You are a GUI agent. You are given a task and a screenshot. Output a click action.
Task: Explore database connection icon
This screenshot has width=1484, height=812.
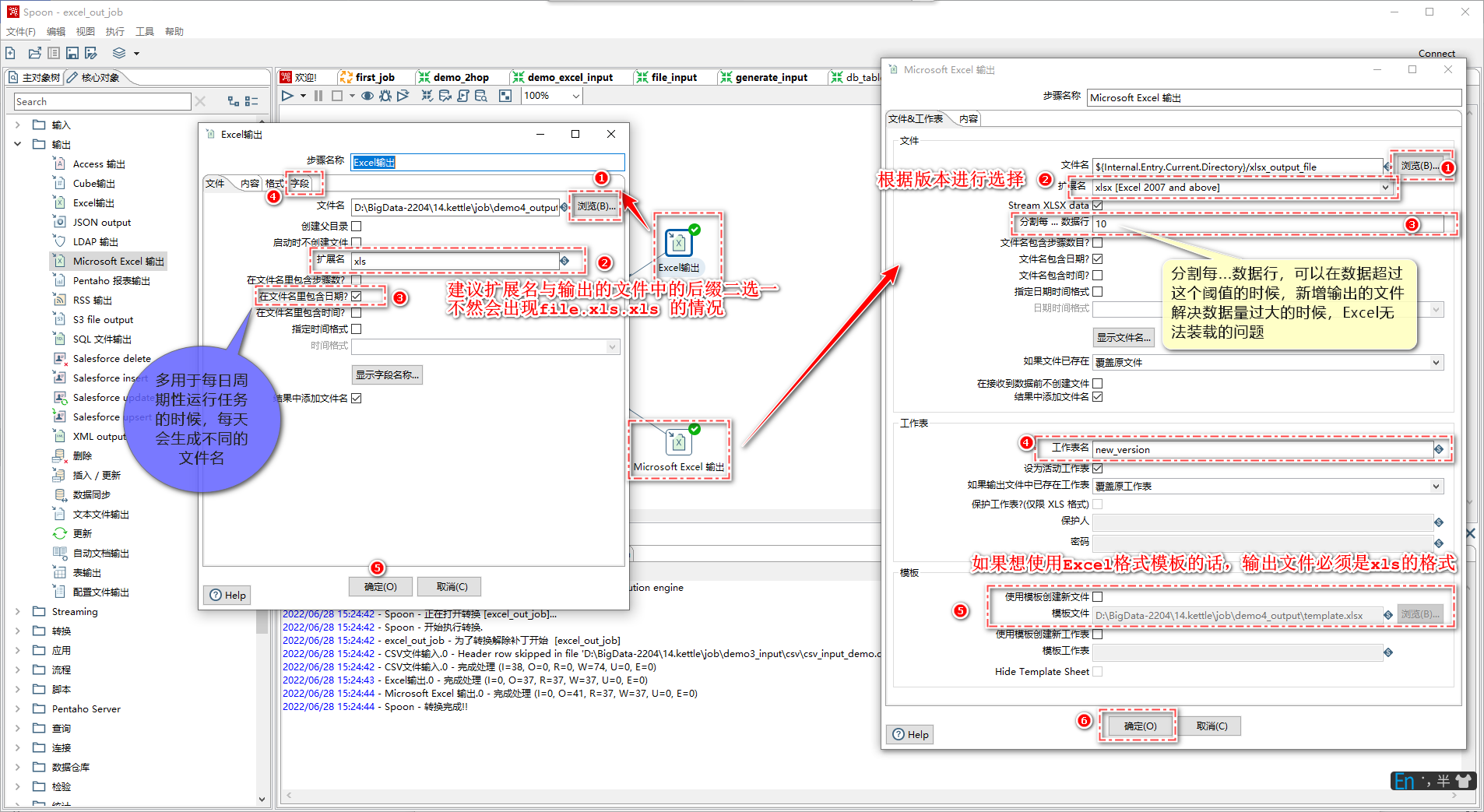(481, 96)
